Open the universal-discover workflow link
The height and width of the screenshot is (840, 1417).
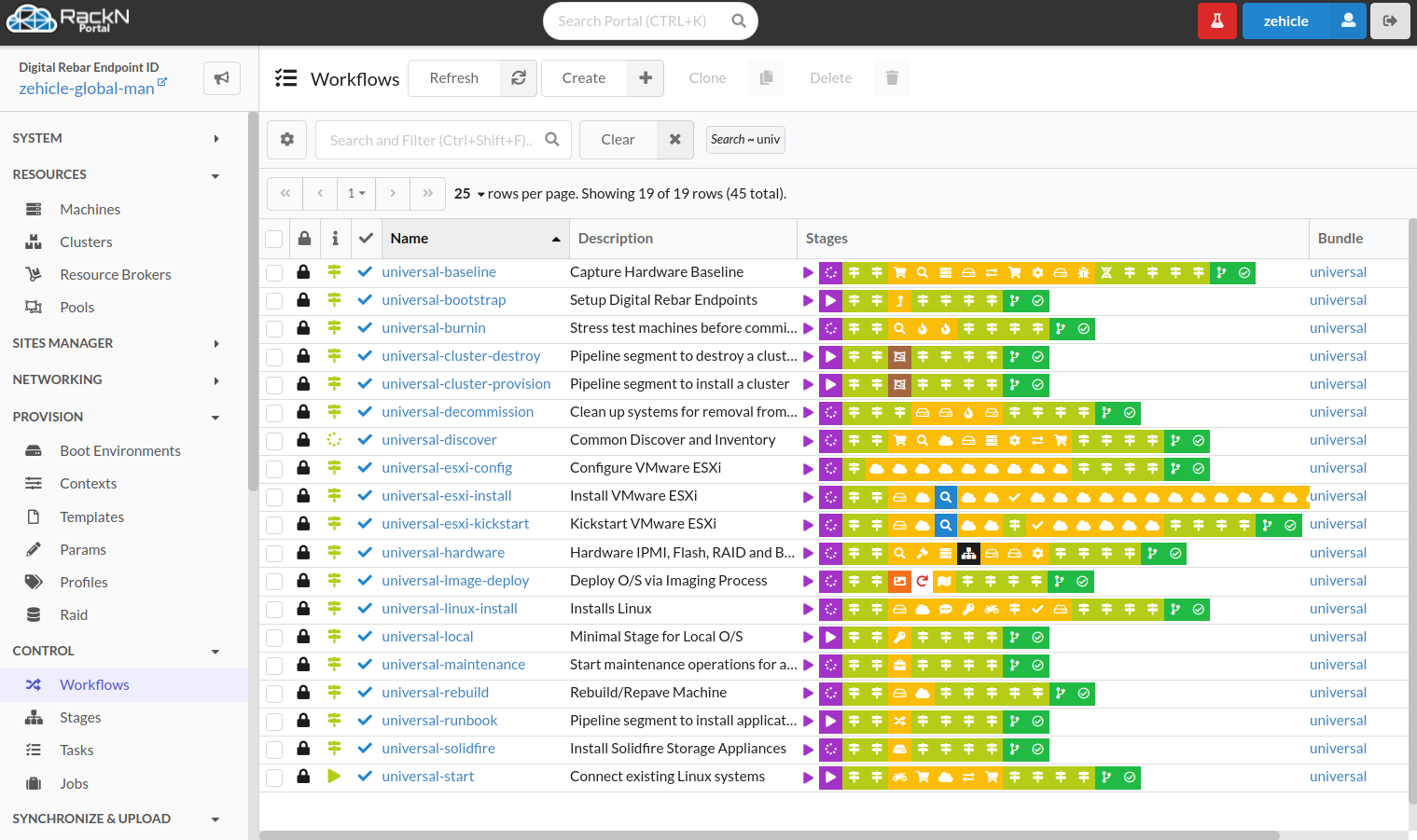click(438, 440)
